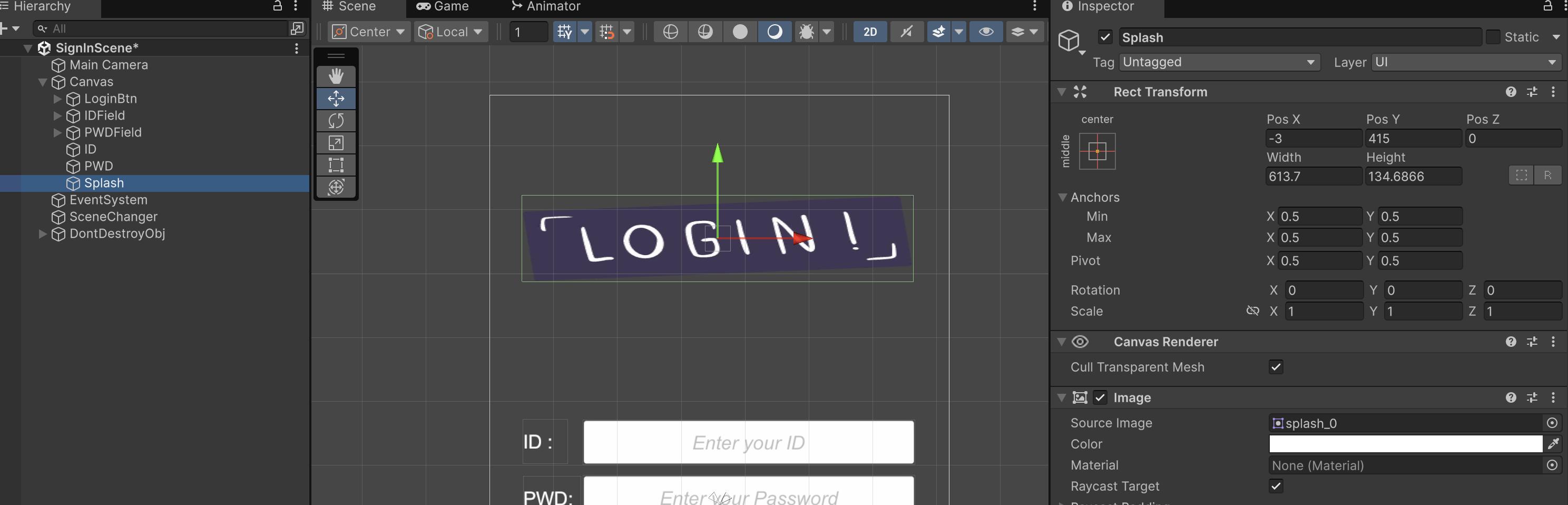The image size is (1568, 505).
Task: Click the Hierarchy search field
Action: 161,28
